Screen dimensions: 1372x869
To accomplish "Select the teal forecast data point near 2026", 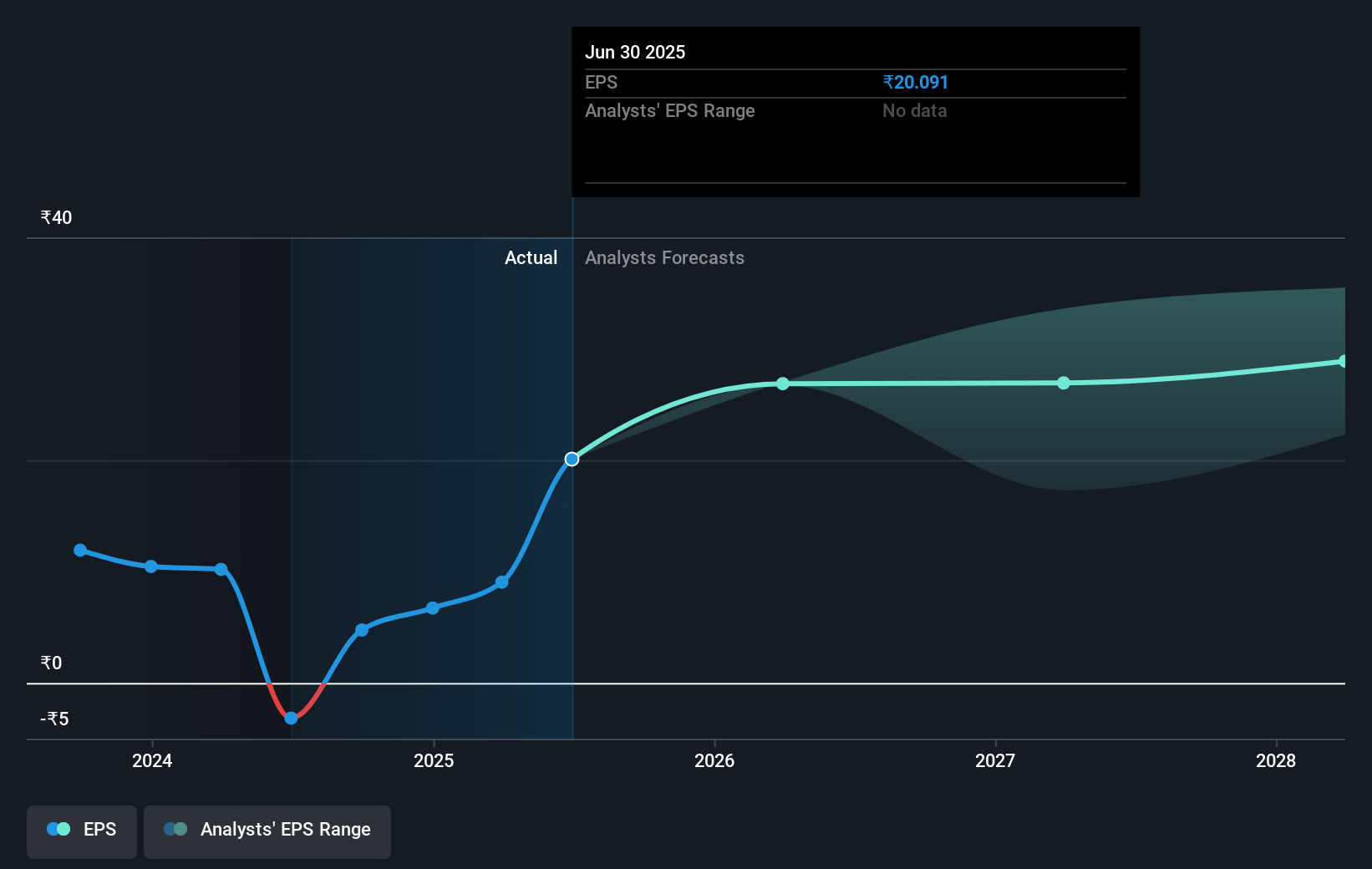I will 783,384.
